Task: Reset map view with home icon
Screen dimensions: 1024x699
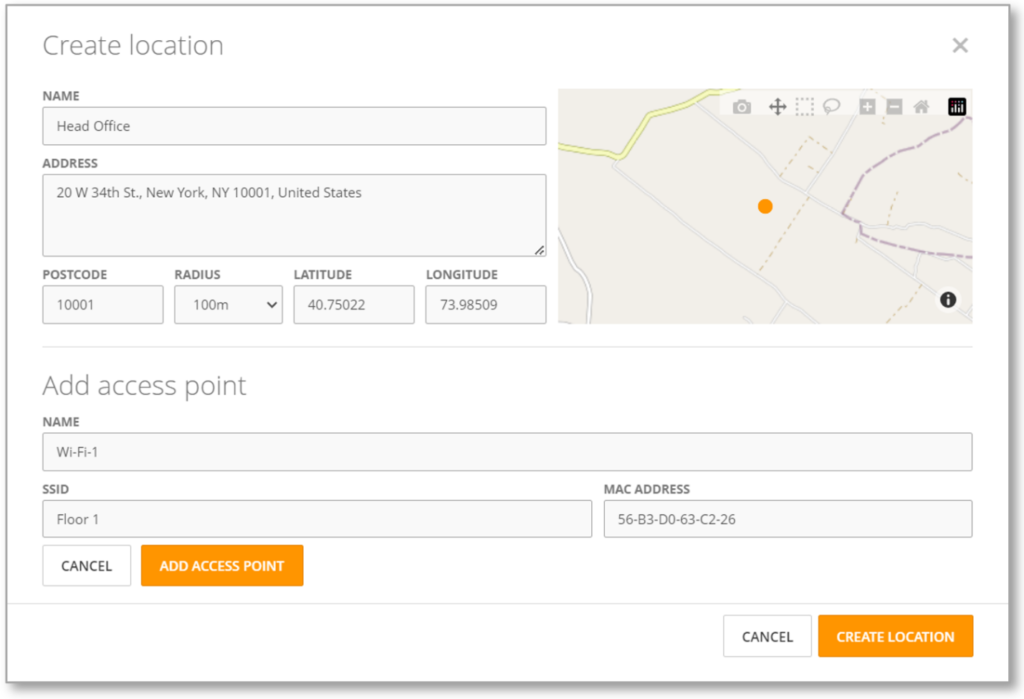Action: pos(922,107)
